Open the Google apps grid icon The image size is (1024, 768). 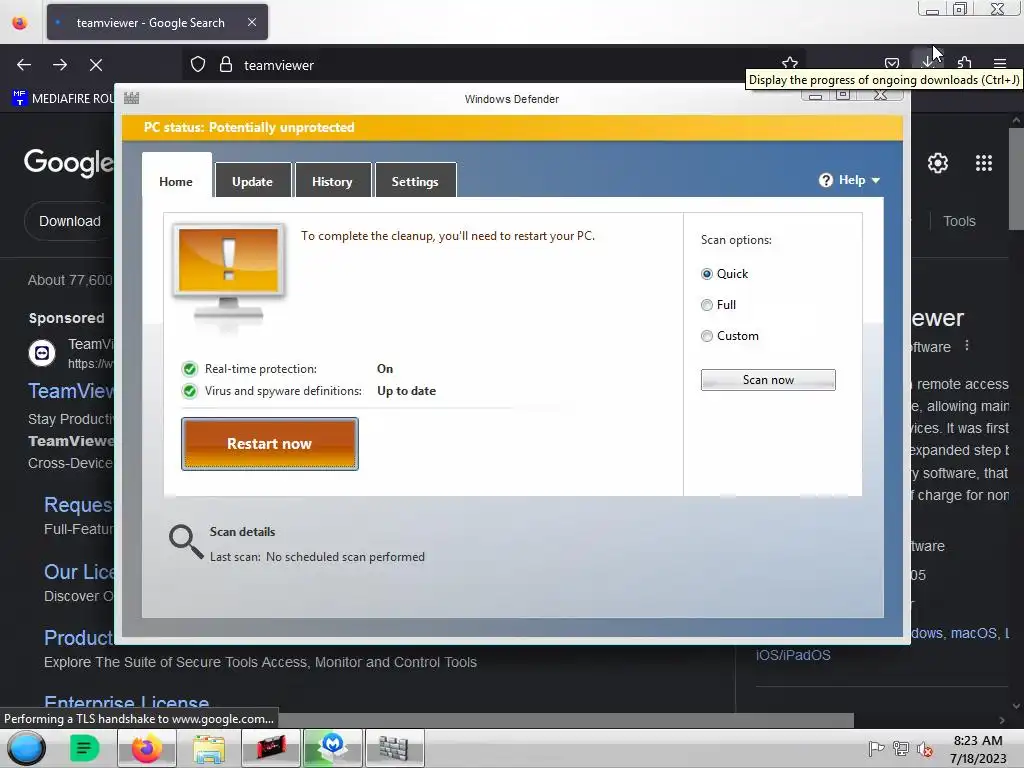(x=984, y=163)
